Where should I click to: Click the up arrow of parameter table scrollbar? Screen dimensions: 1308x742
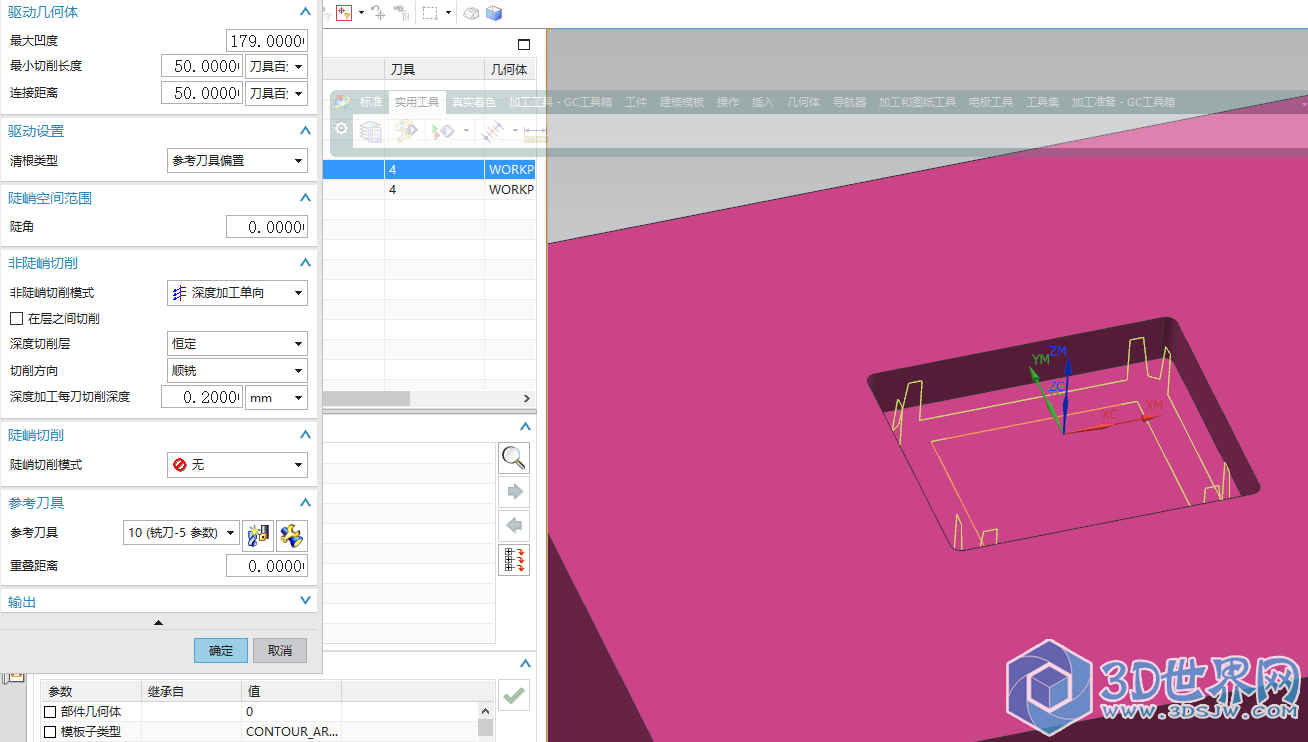tap(486, 710)
